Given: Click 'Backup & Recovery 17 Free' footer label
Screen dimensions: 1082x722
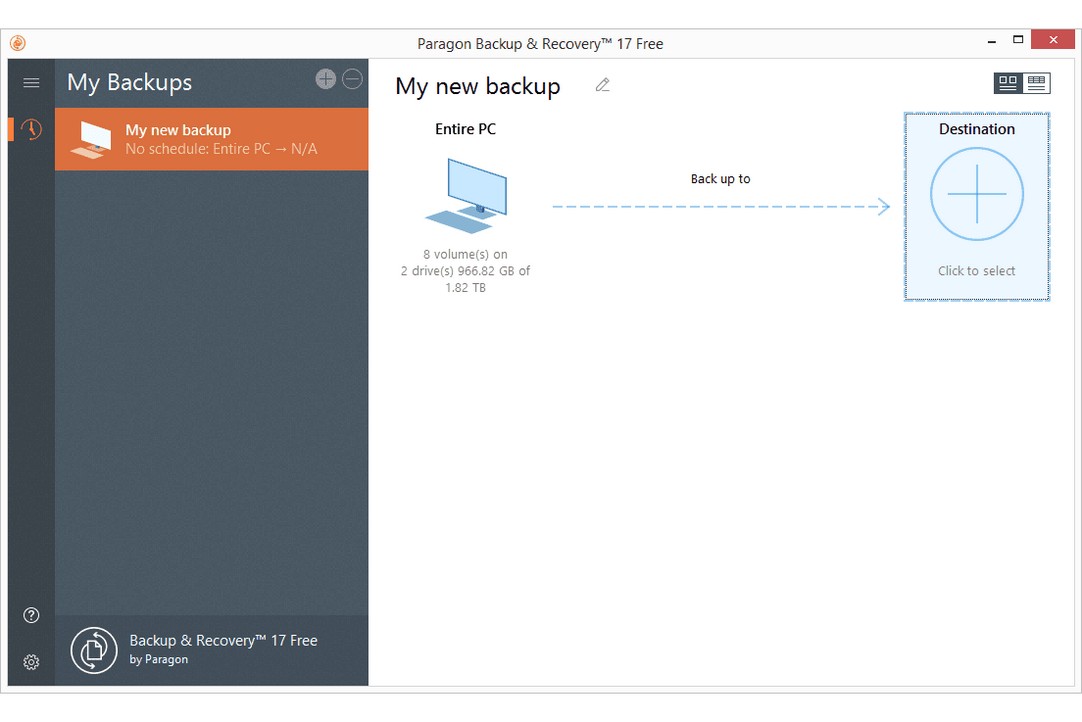Looking at the screenshot, I should tap(224, 641).
